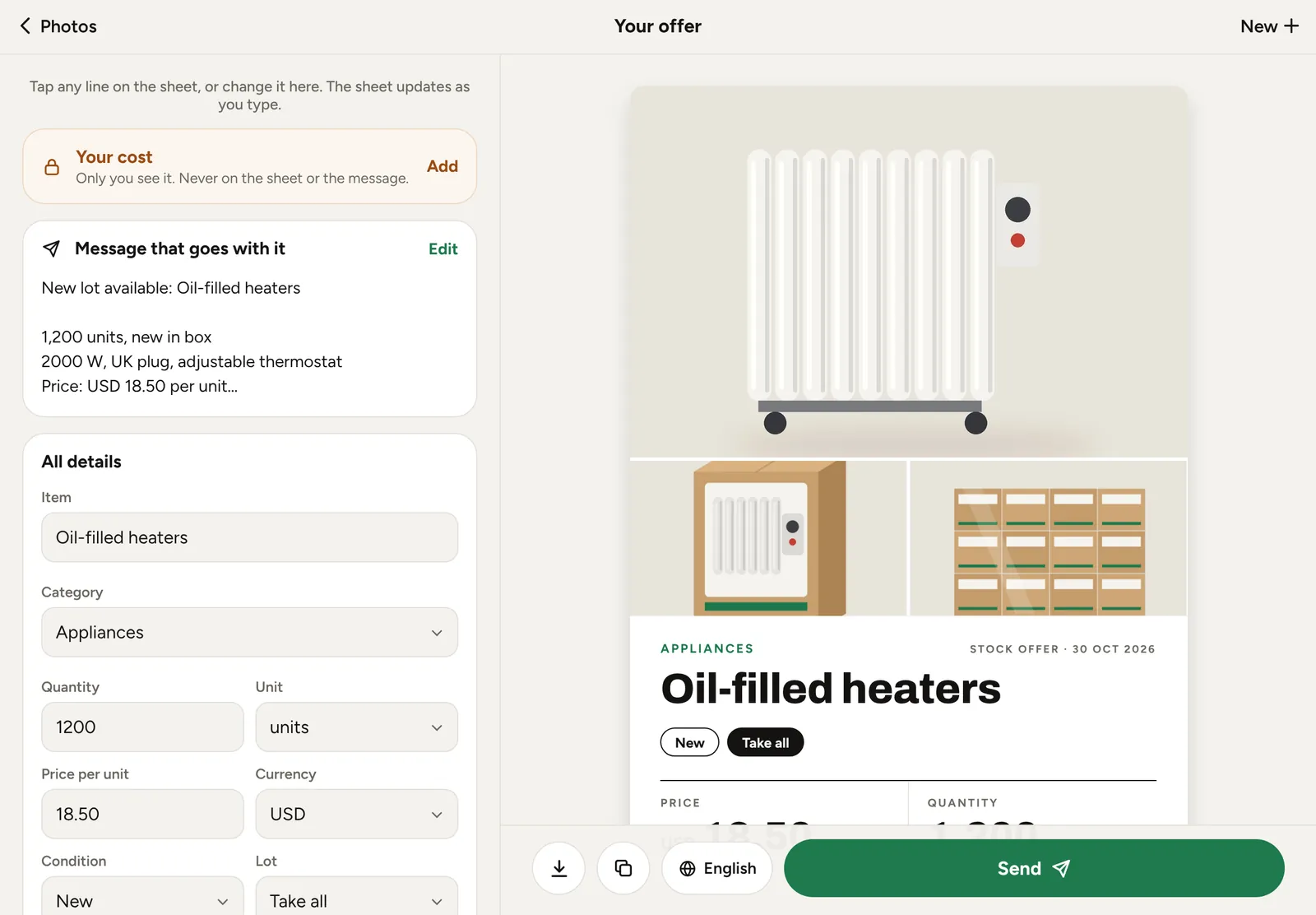Open the Unit dropdown showing units
The height and width of the screenshot is (915, 1316).
[356, 727]
